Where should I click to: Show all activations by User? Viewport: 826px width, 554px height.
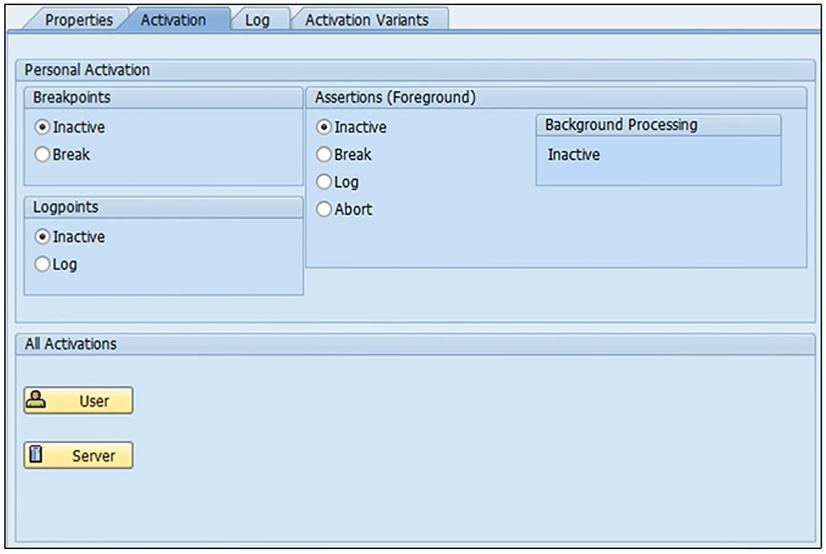78,401
